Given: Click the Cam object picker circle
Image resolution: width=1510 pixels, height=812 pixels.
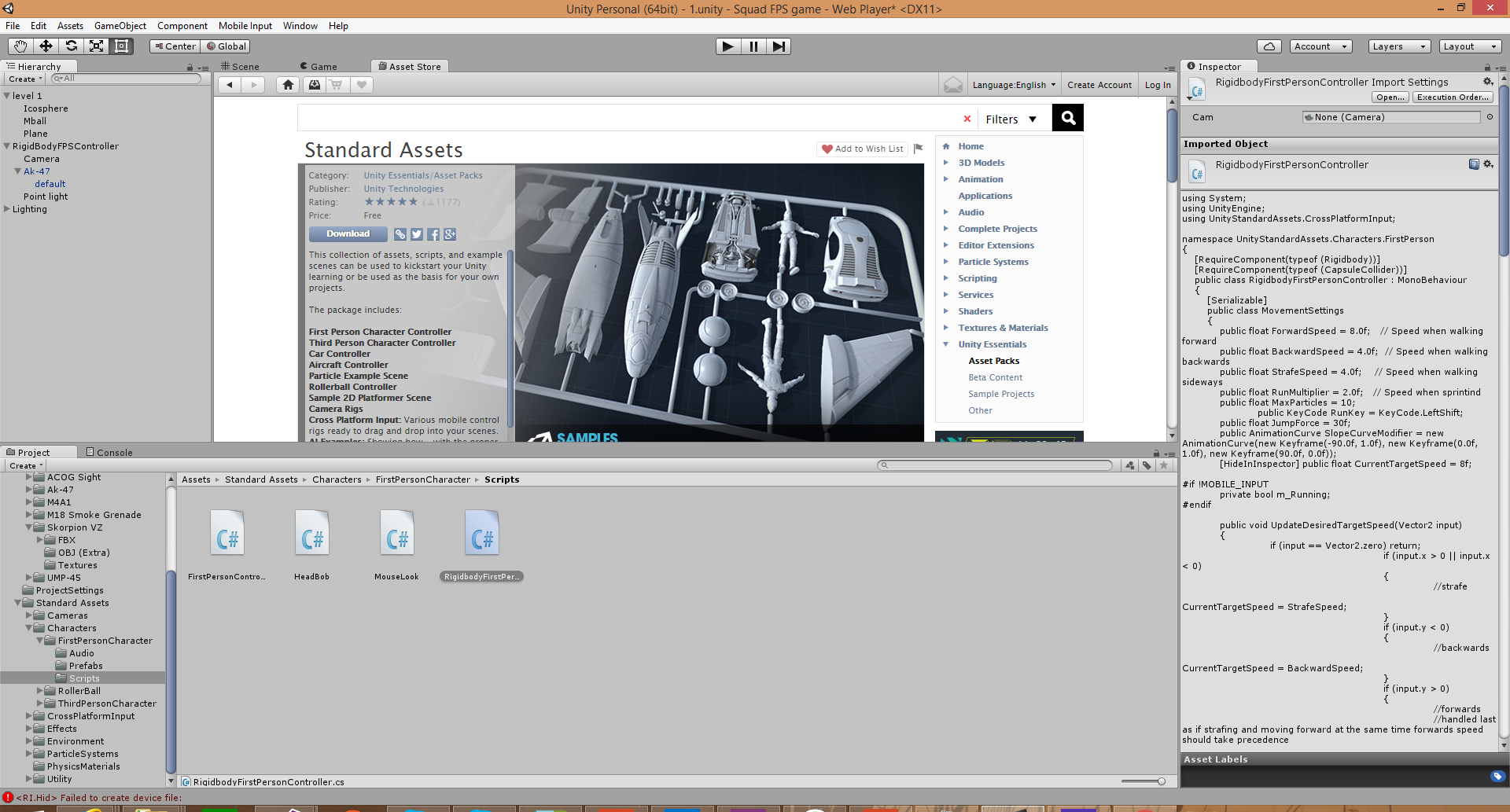Looking at the screenshot, I should coord(1489,117).
